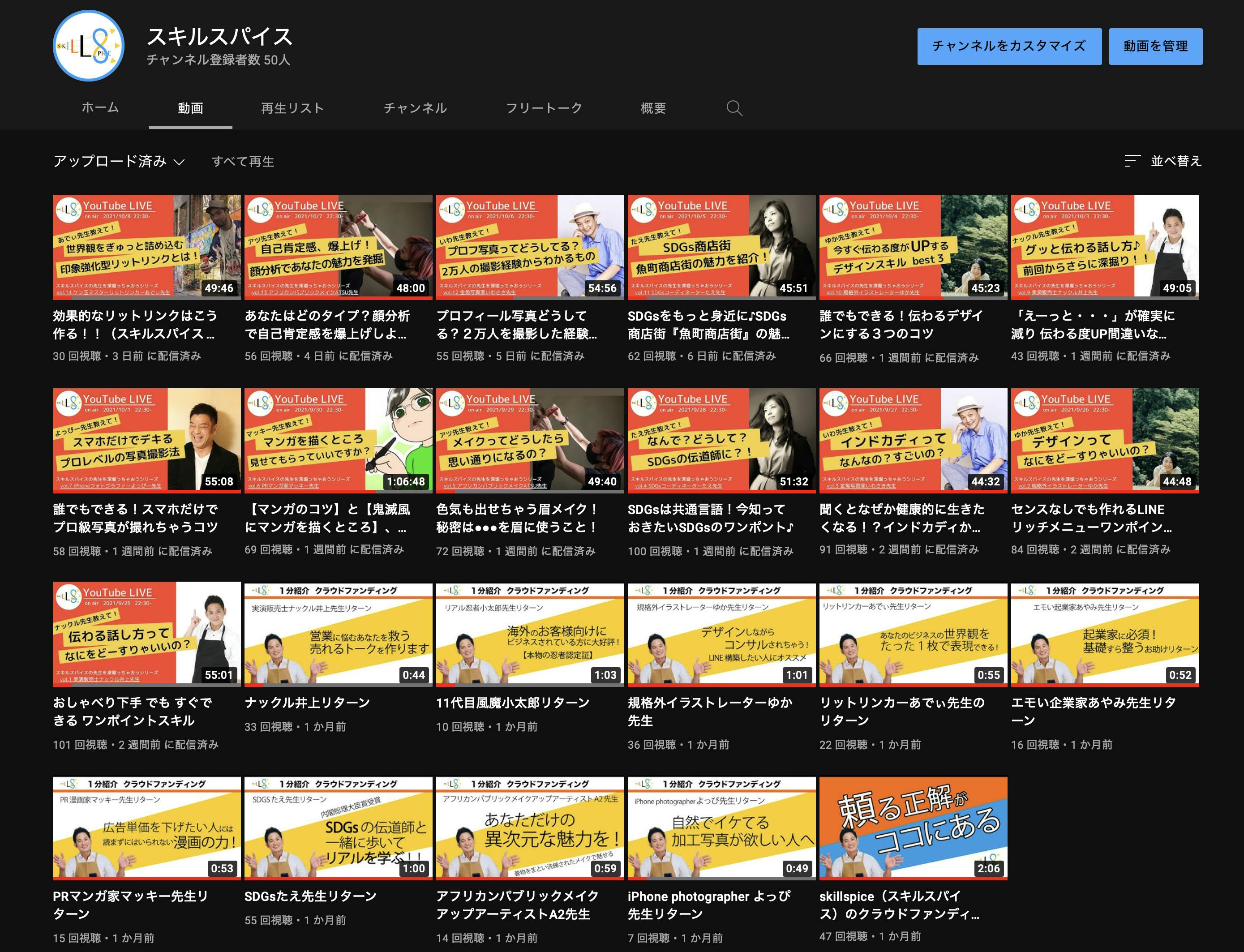Image resolution: width=1244 pixels, height=952 pixels.
Task: Expand the アップロード済み dropdown
Action: point(110,162)
